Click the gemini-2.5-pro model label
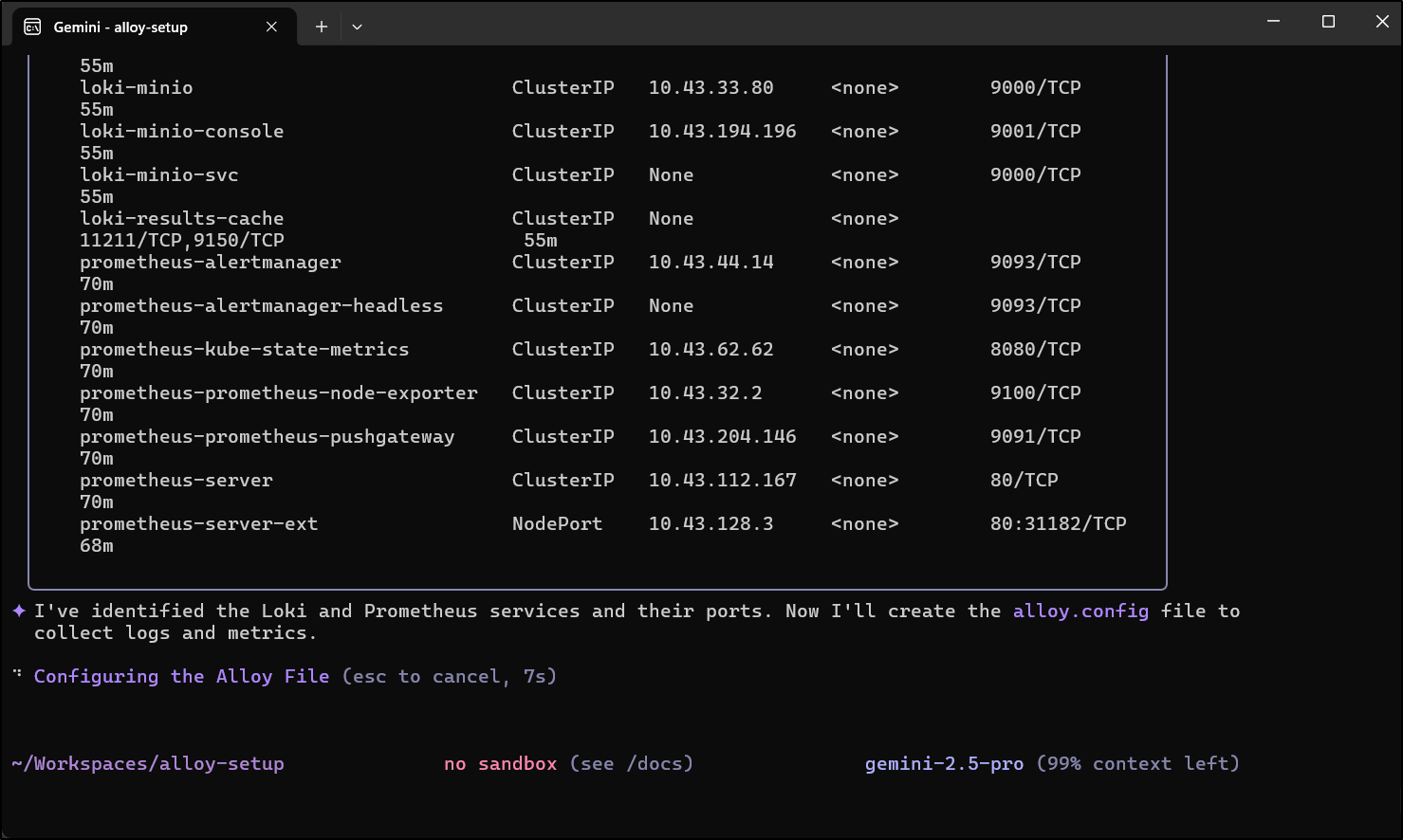 click(x=944, y=764)
